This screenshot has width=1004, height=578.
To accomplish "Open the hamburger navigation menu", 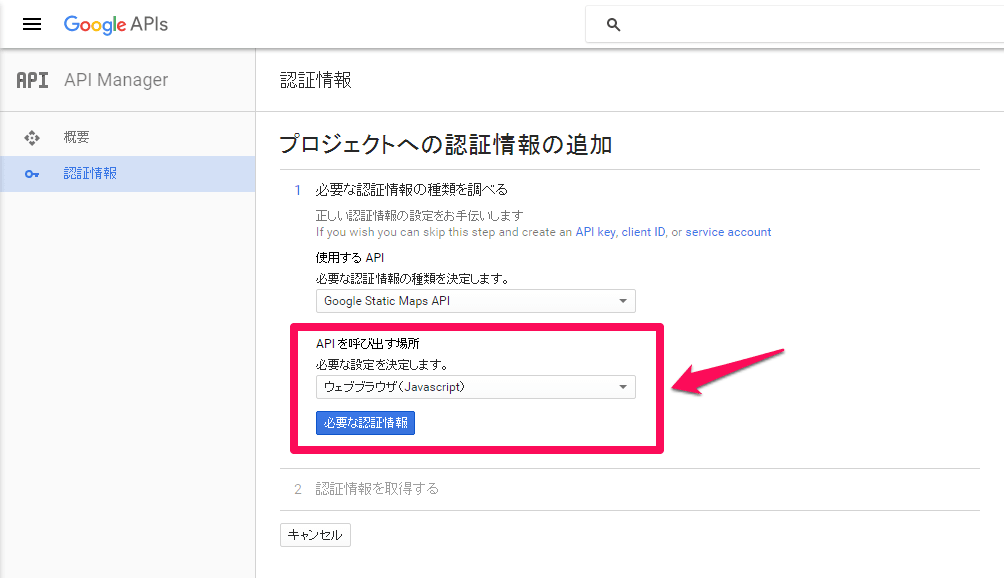I will 32,24.
